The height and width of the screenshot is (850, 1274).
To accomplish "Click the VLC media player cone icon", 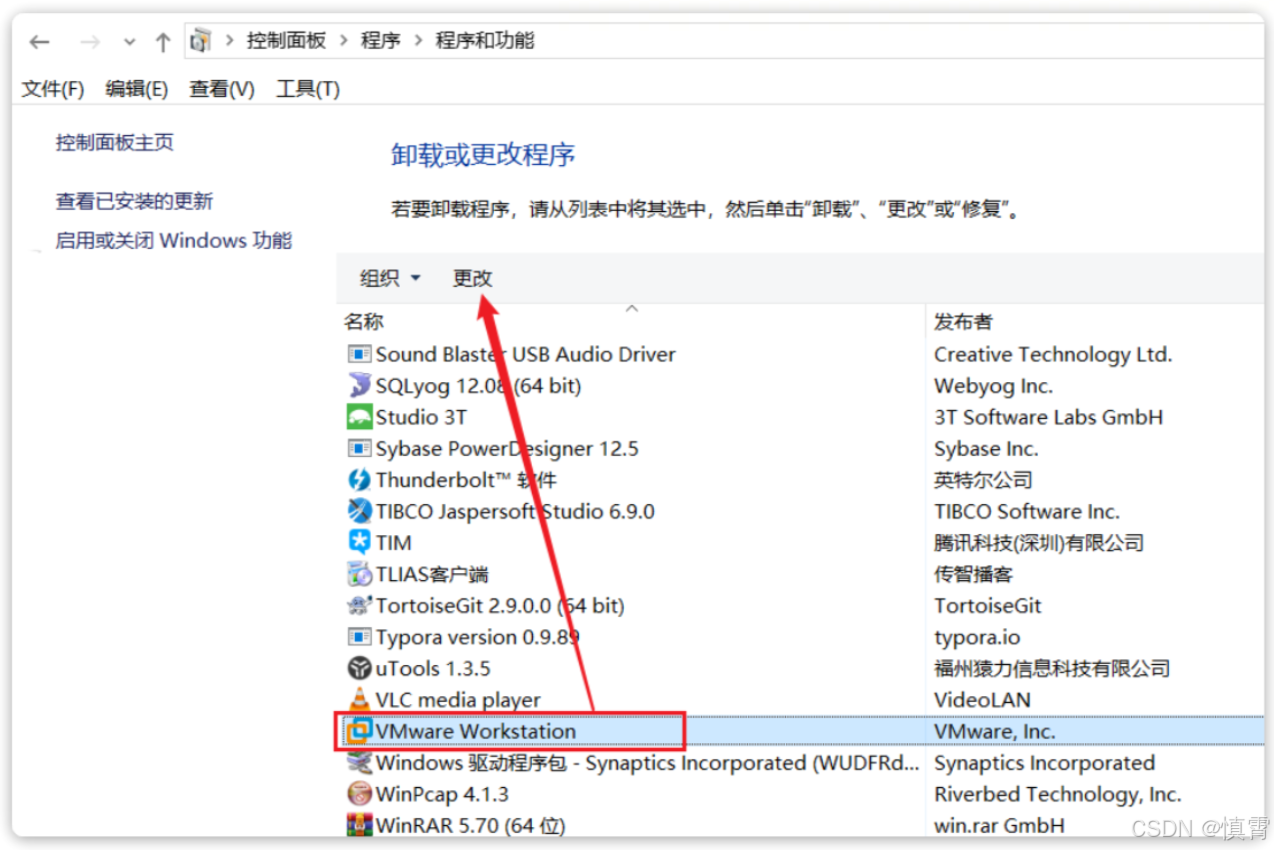I will (x=359, y=699).
